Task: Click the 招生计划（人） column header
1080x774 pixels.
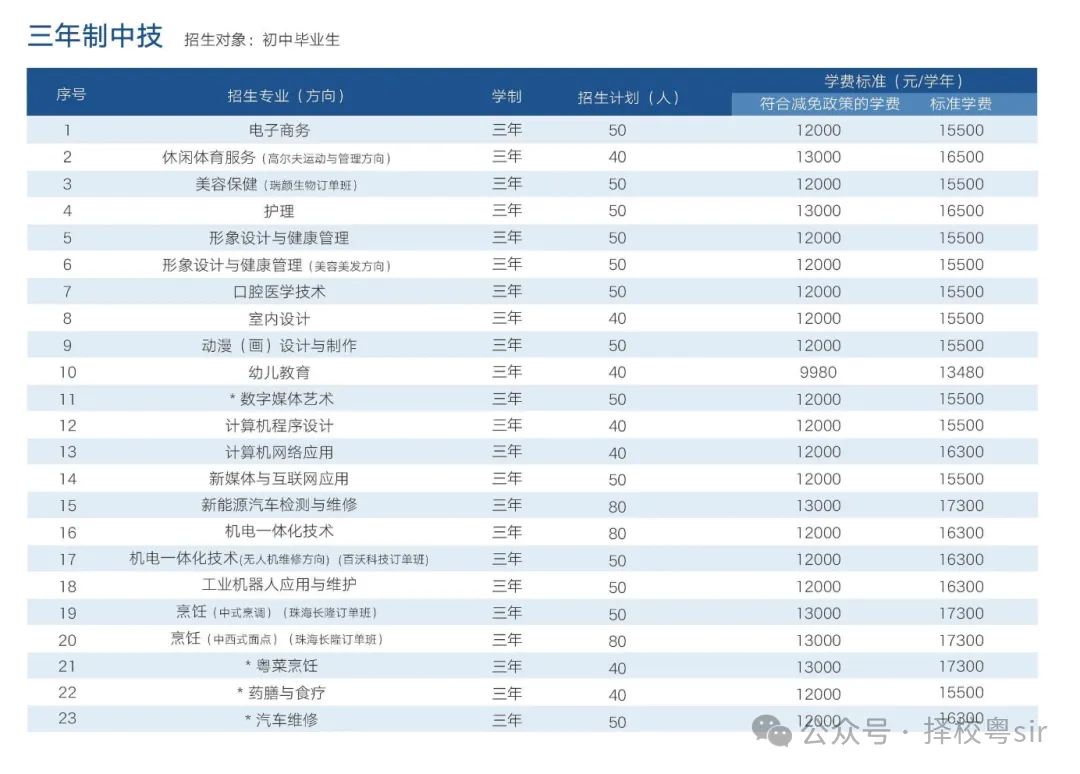Action: tap(628, 98)
